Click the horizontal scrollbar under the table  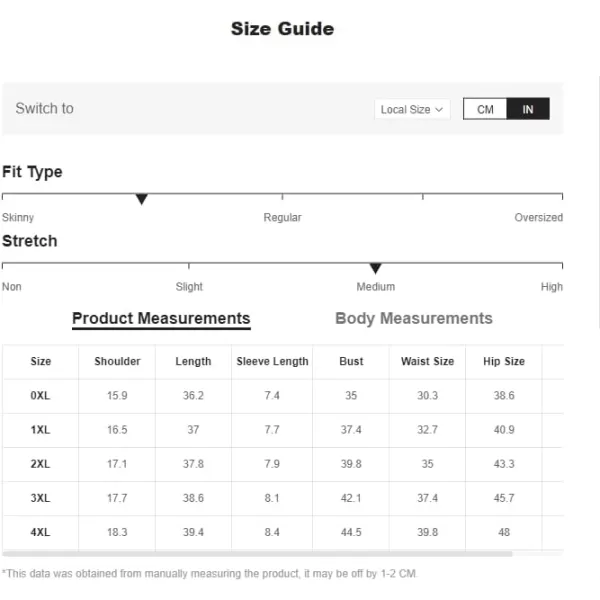click(257, 554)
